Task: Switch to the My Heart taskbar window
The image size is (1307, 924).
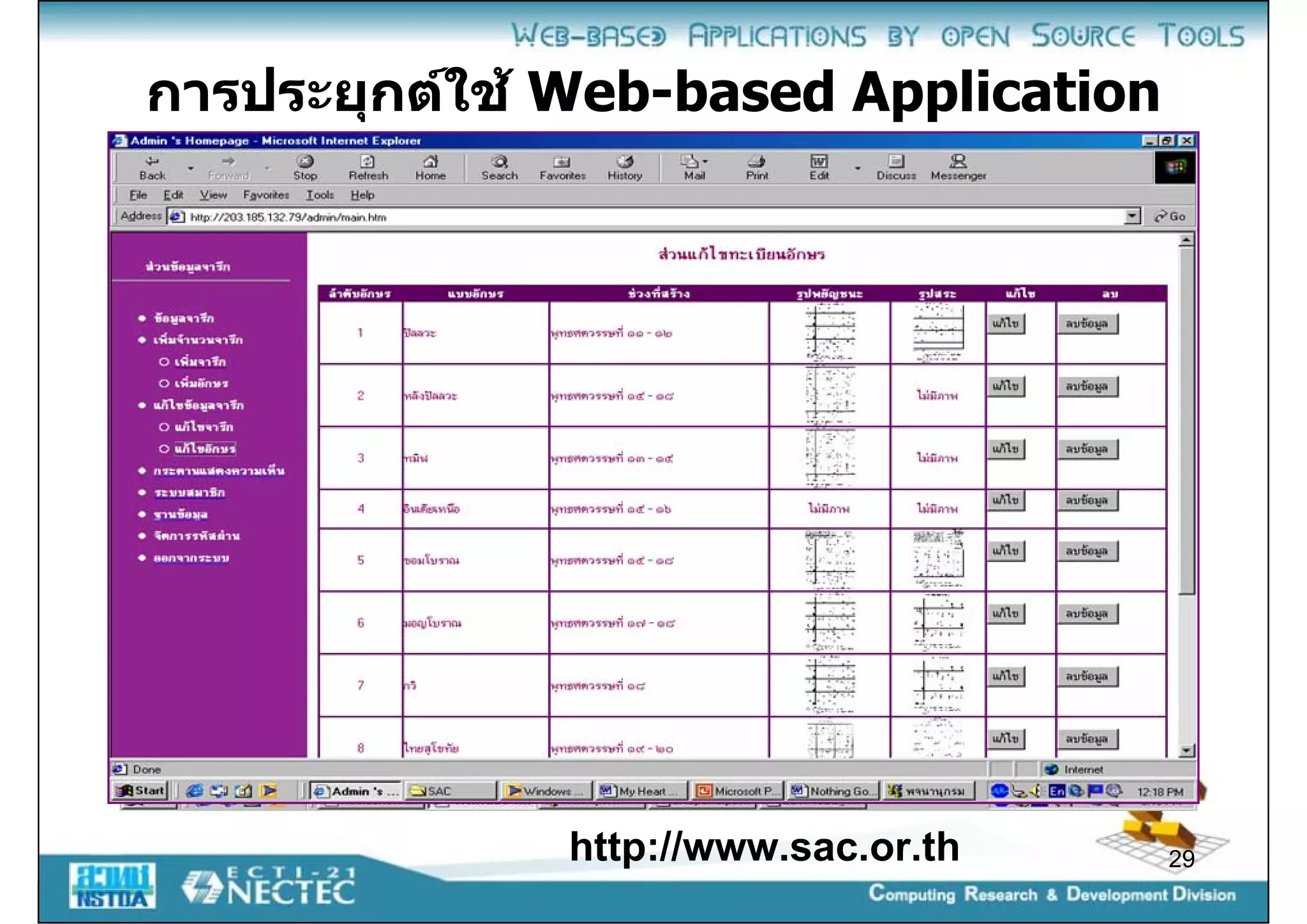Action: point(641,791)
